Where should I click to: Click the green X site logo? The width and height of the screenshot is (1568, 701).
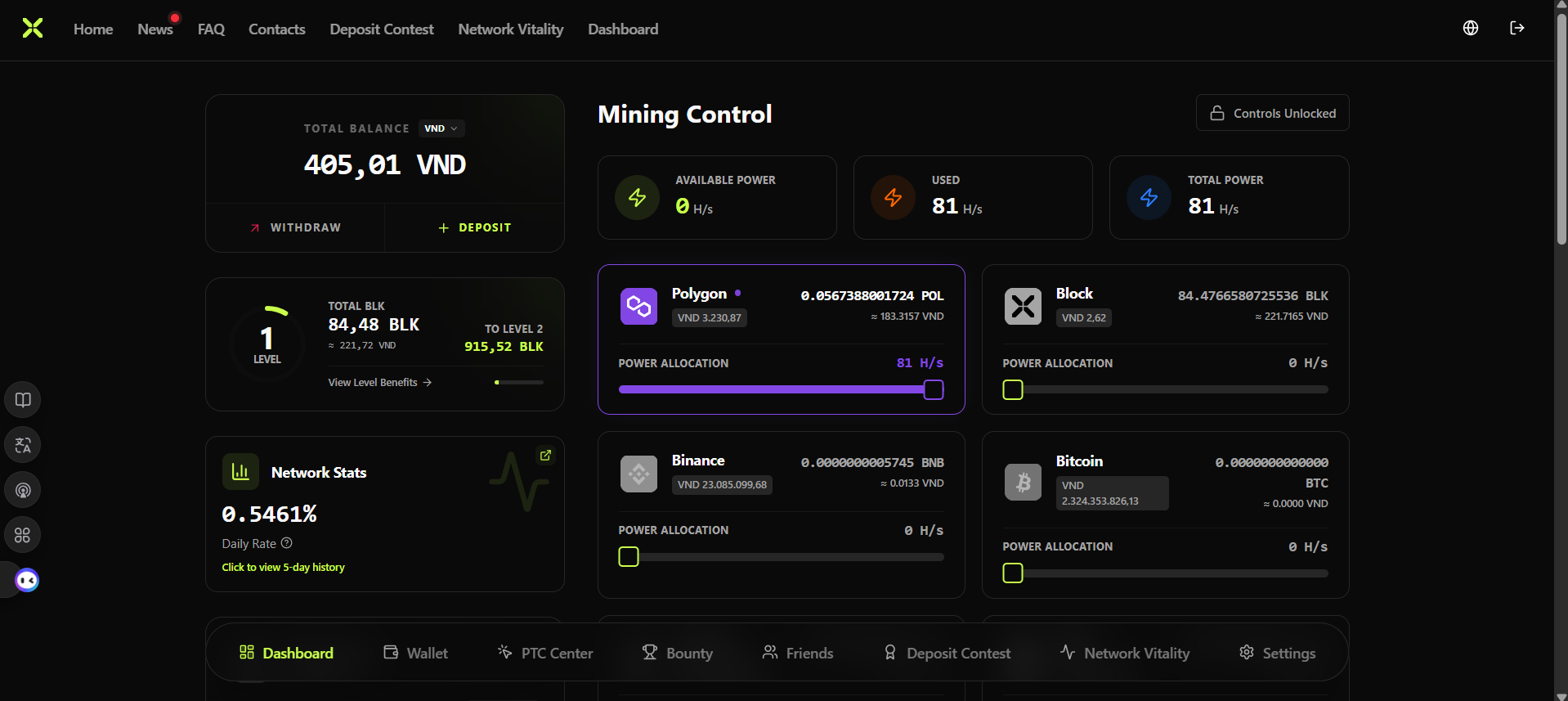click(33, 29)
